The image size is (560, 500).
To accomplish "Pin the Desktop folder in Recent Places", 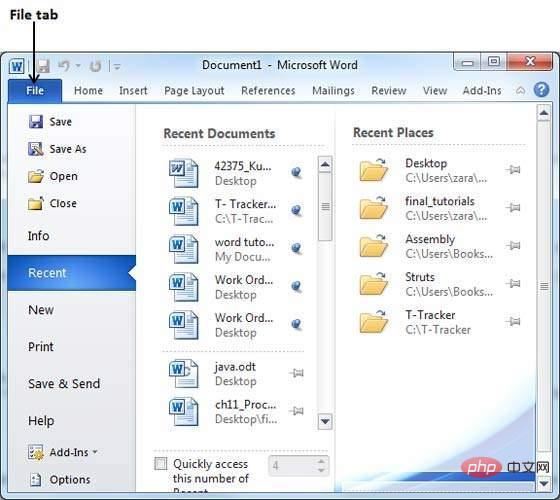I will coord(513,169).
